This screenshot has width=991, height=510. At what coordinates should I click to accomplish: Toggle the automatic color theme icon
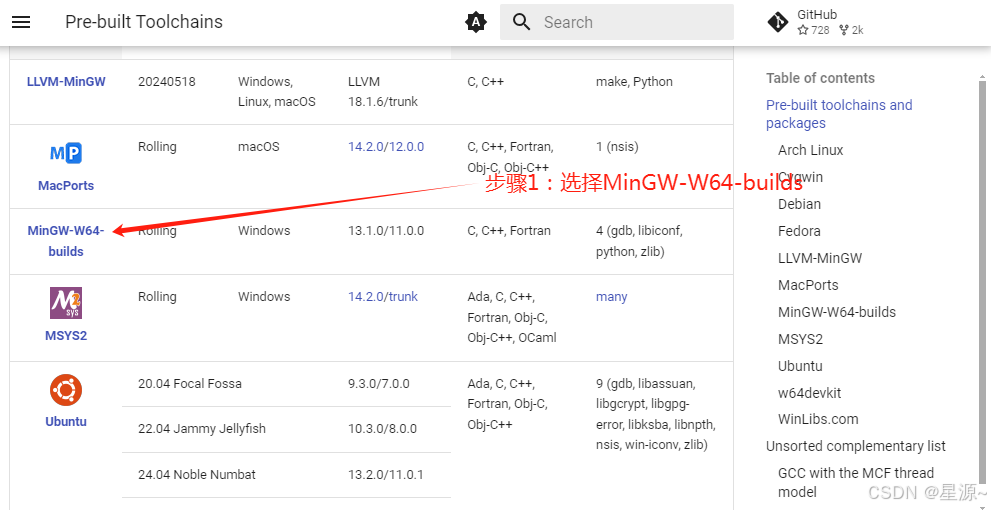[x=476, y=22]
